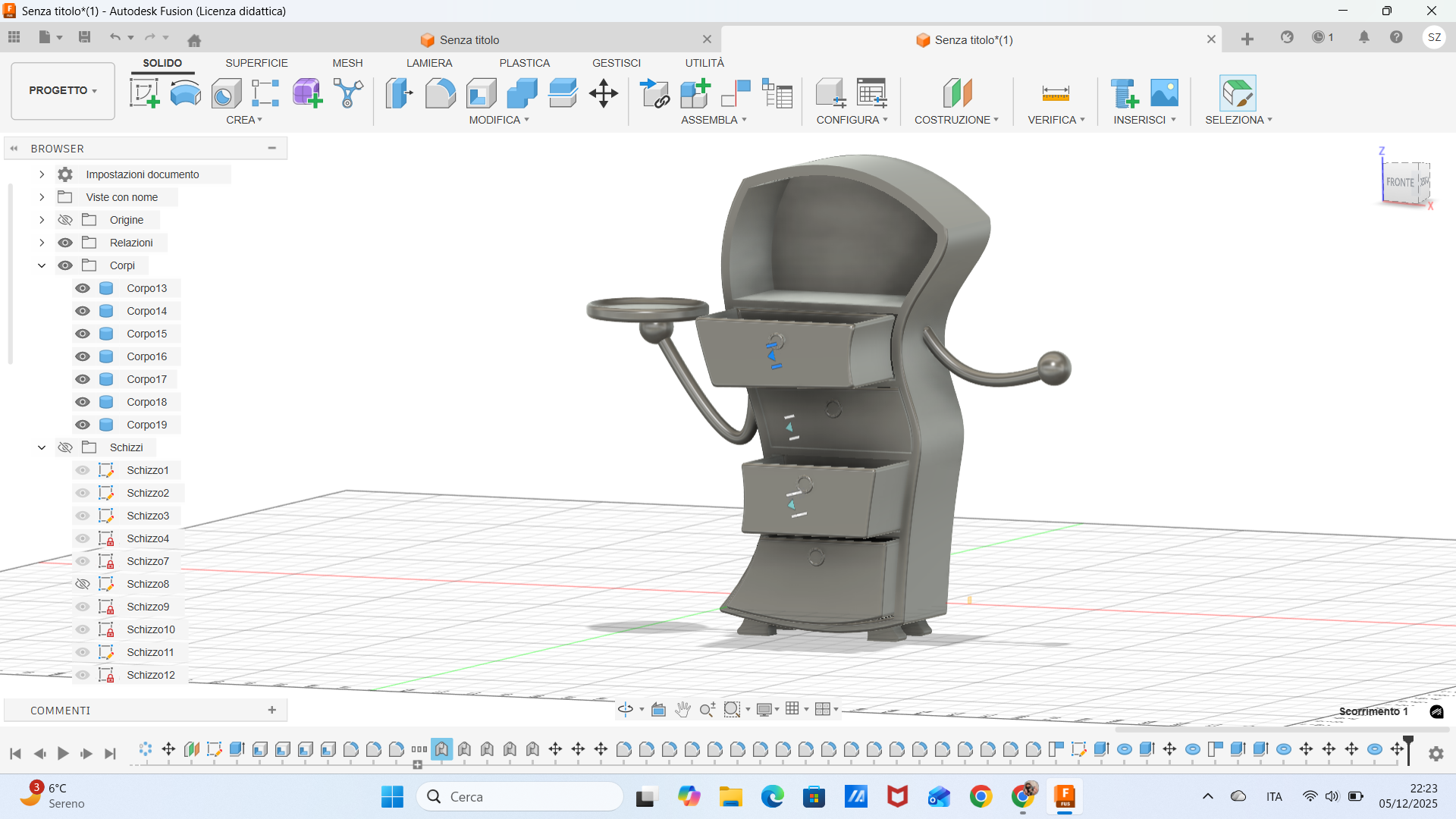The height and width of the screenshot is (819, 1456).
Task: Click the Move/Copy arrows icon
Action: (x=604, y=93)
